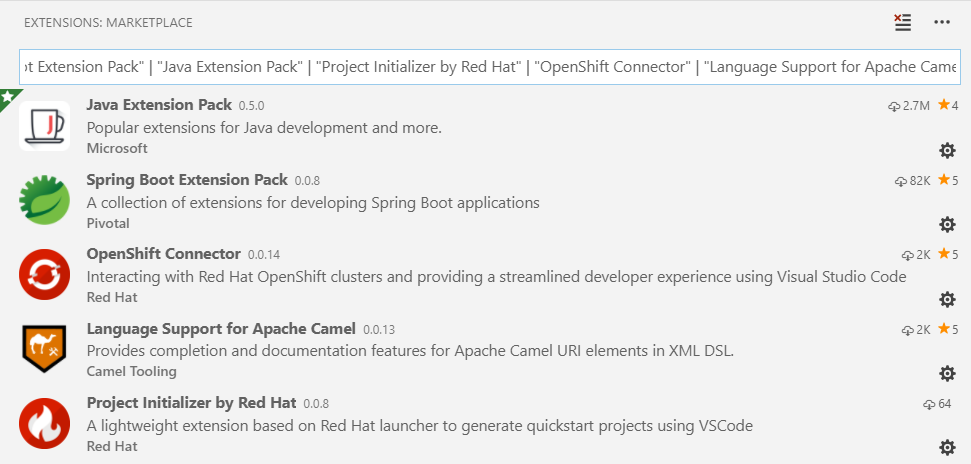Select Project Initializer by Red Hat title
This screenshot has height=464, width=971.
[191, 403]
